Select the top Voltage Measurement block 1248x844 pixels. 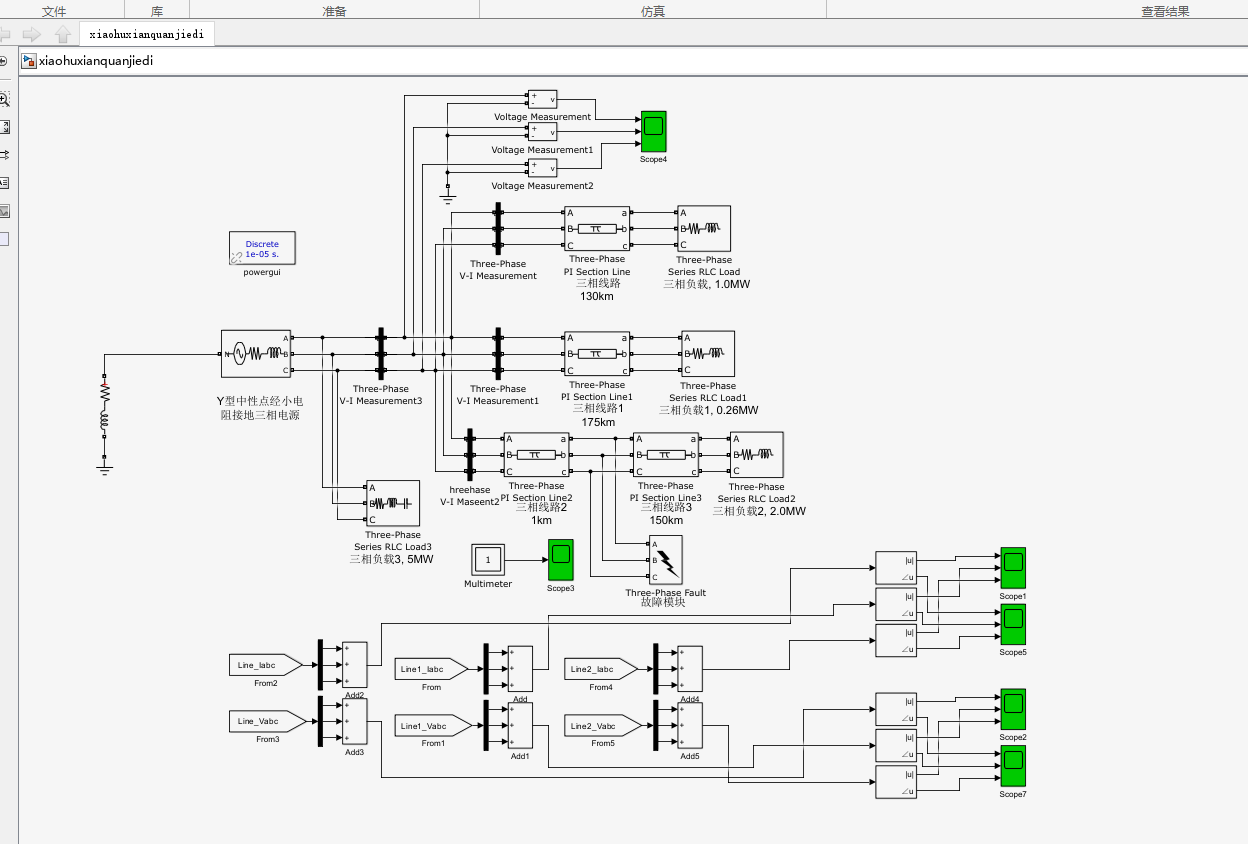point(542,99)
